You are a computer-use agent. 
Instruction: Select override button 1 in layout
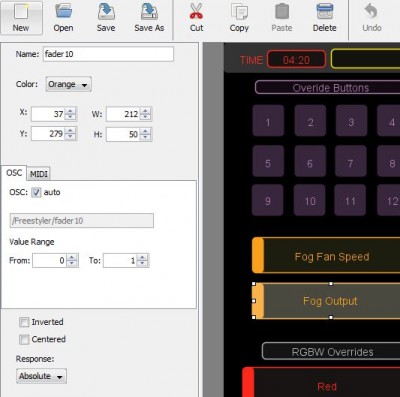click(268, 120)
